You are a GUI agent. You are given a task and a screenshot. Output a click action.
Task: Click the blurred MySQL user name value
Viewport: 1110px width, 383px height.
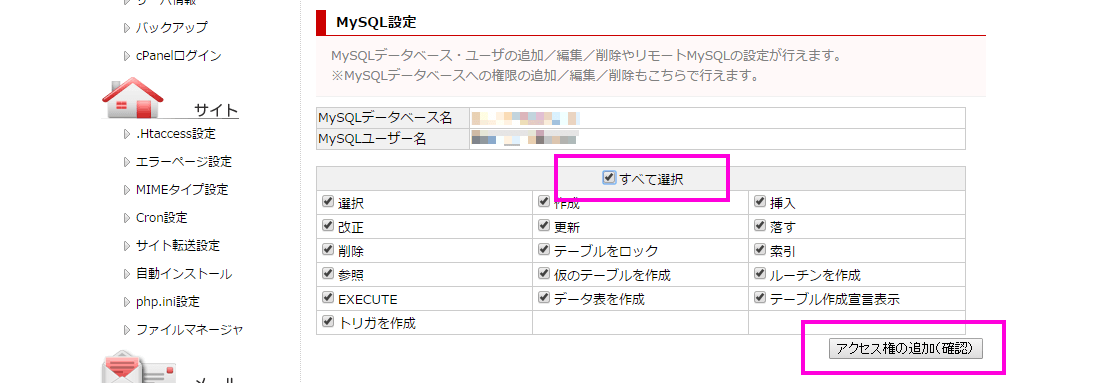click(x=525, y=138)
